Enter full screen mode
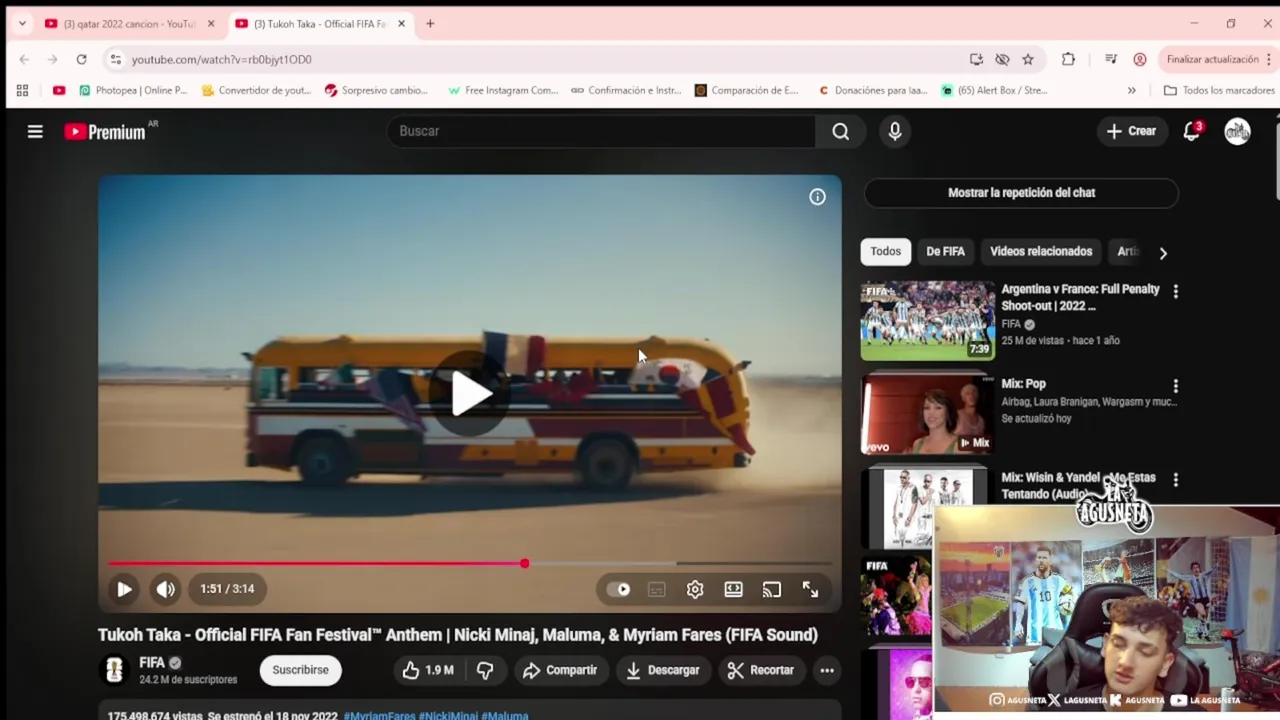Image resolution: width=1280 pixels, height=720 pixels. (810, 589)
